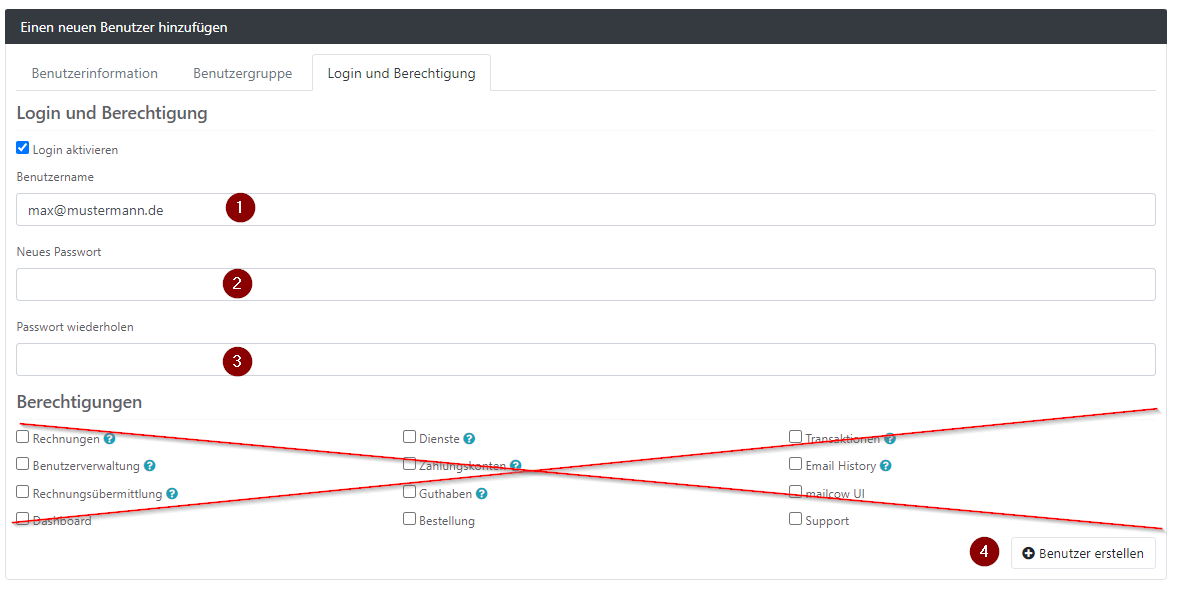Screen dimensions: 1181x594
Task: Check the Bestellung permission box
Action: pyautogui.click(x=410, y=519)
